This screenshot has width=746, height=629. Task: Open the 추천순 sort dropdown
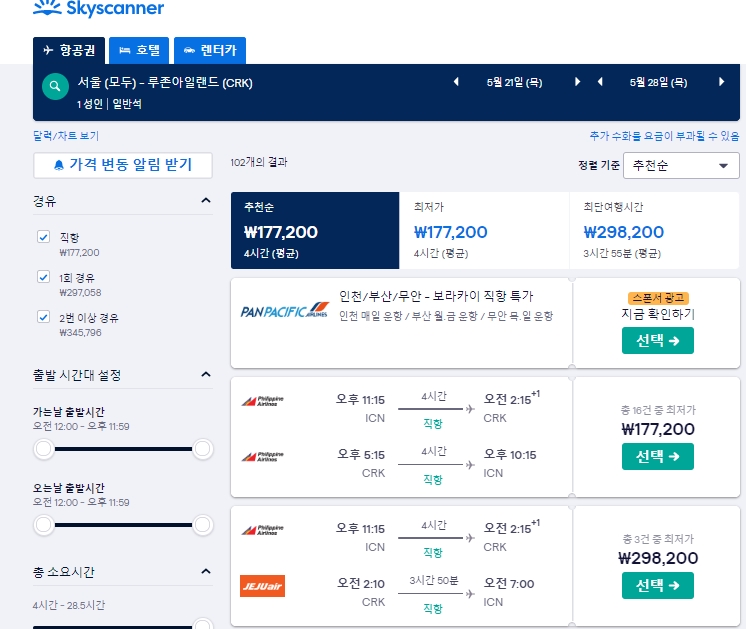681,166
